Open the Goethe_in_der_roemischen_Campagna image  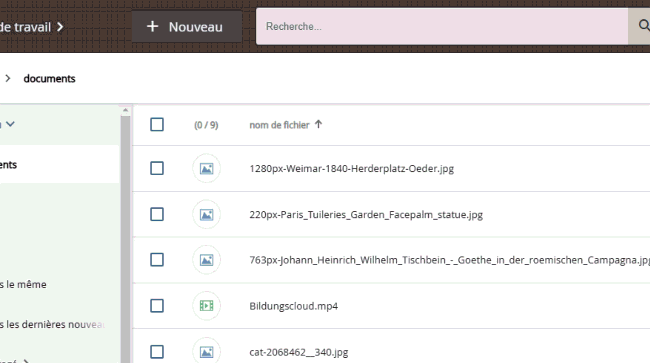tap(449, 260)
